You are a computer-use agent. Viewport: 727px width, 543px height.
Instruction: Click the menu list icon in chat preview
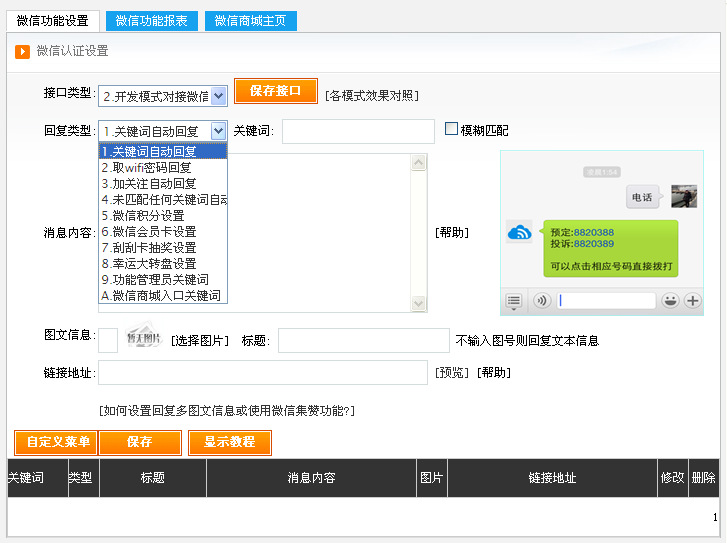click(513, 301)
